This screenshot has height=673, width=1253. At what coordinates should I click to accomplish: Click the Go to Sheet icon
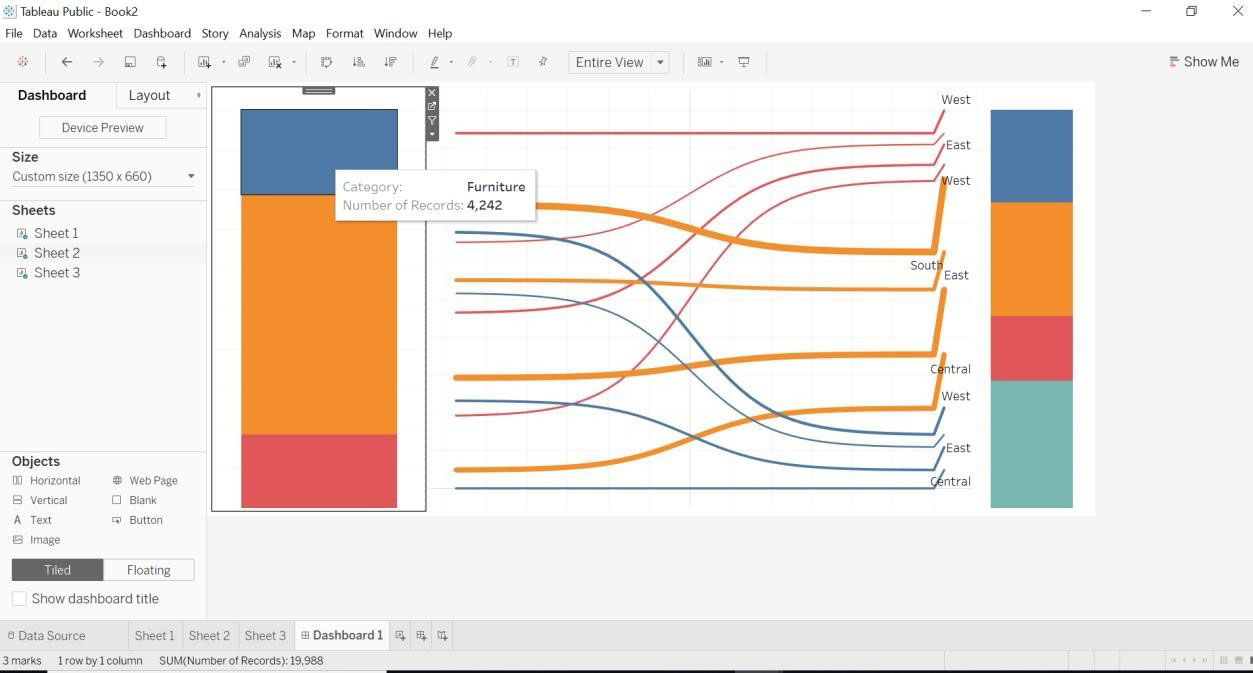(432, 106)
